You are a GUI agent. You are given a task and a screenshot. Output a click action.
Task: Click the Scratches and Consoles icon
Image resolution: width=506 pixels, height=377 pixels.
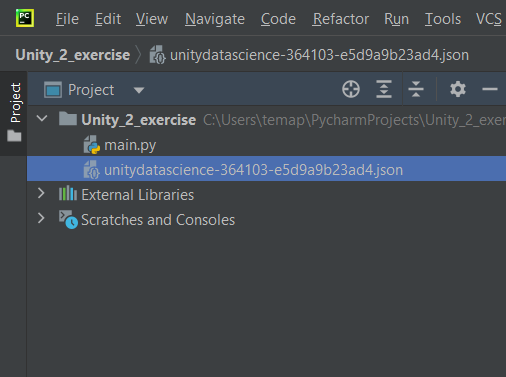[x=68, y=219]
